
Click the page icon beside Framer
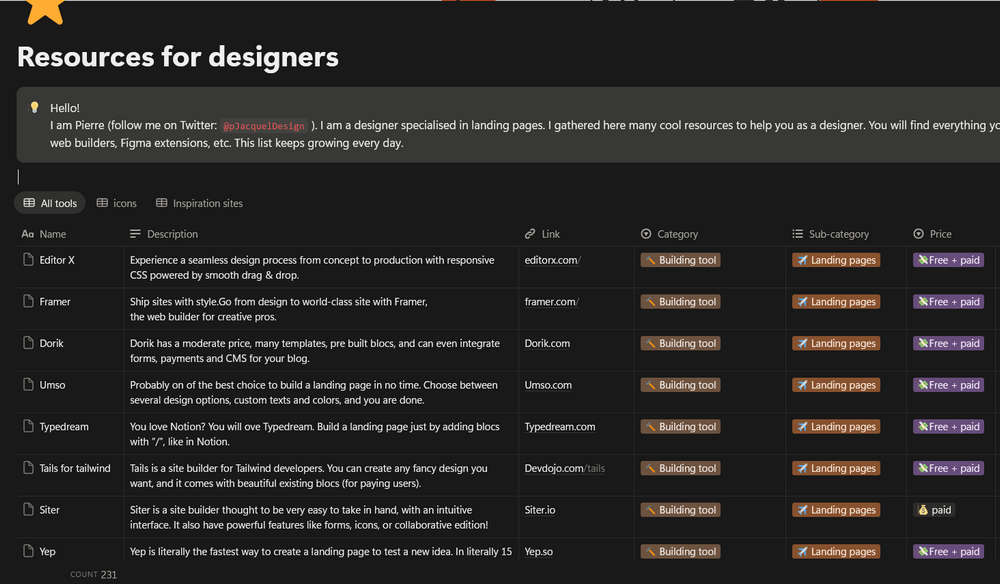[28, 301]
